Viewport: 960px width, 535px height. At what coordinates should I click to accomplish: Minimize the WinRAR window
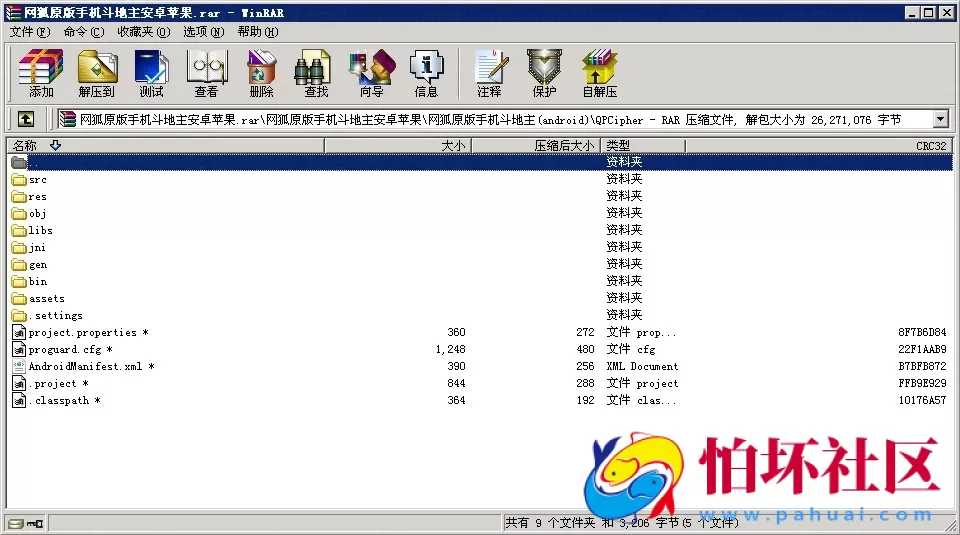(x=912, y=12)
